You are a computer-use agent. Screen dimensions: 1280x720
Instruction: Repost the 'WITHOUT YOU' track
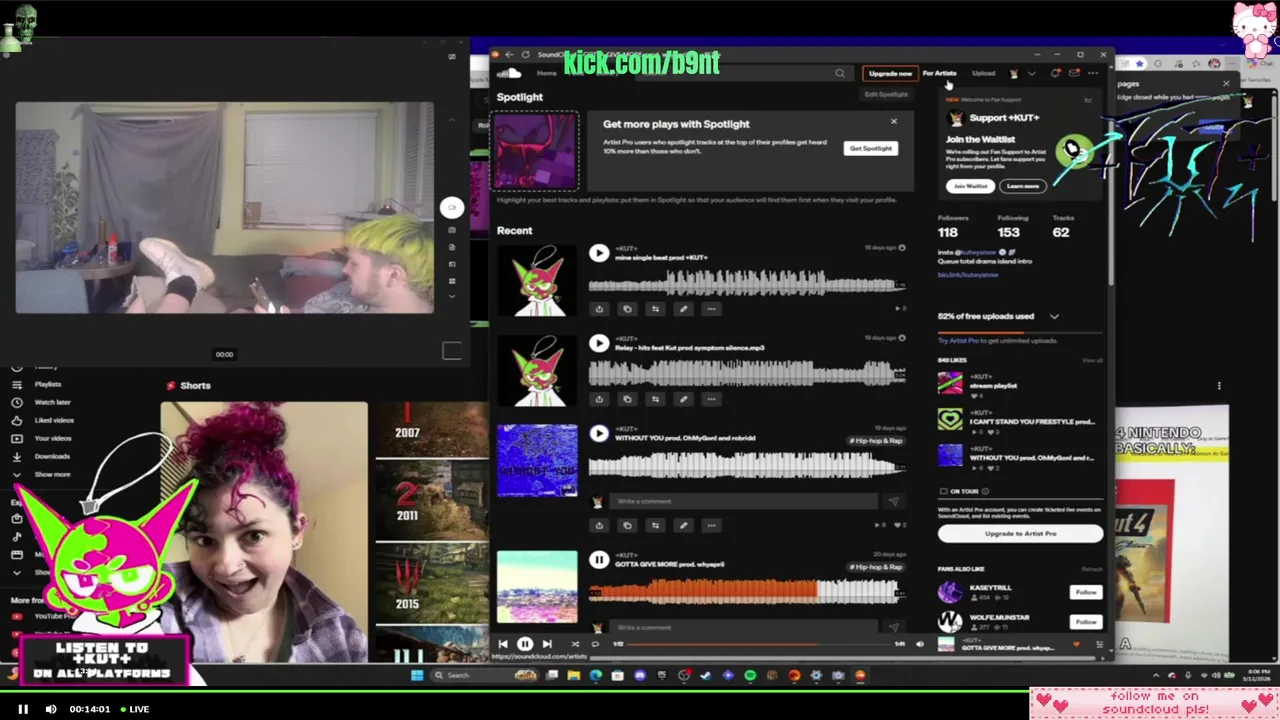[655, 525]
